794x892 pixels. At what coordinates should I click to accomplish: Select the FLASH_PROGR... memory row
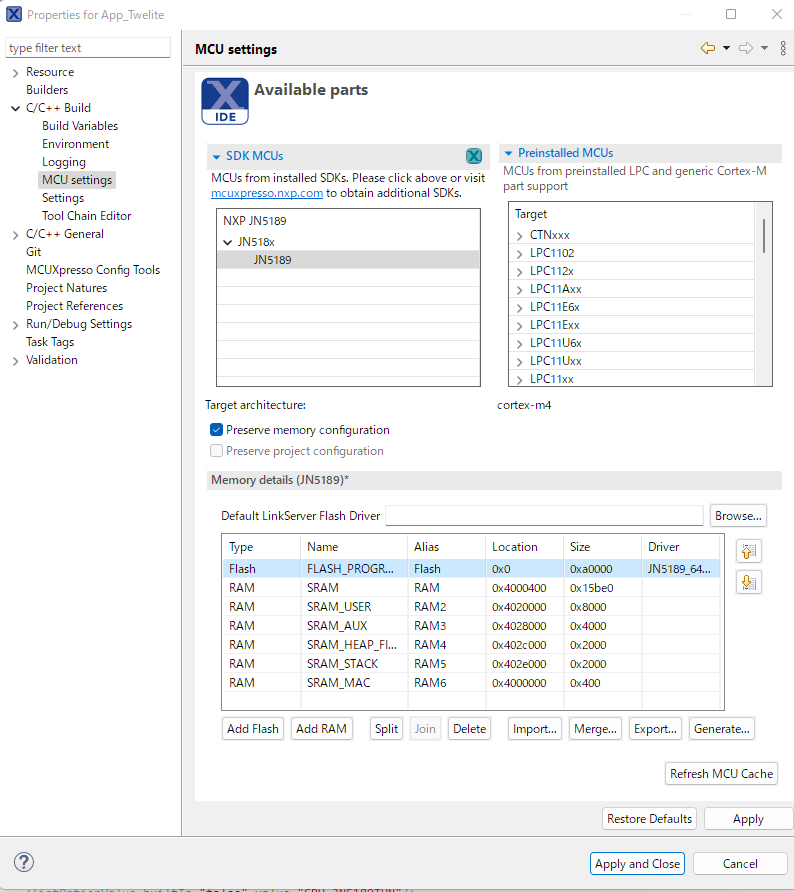pyautogui.click(x=471, y=568)
